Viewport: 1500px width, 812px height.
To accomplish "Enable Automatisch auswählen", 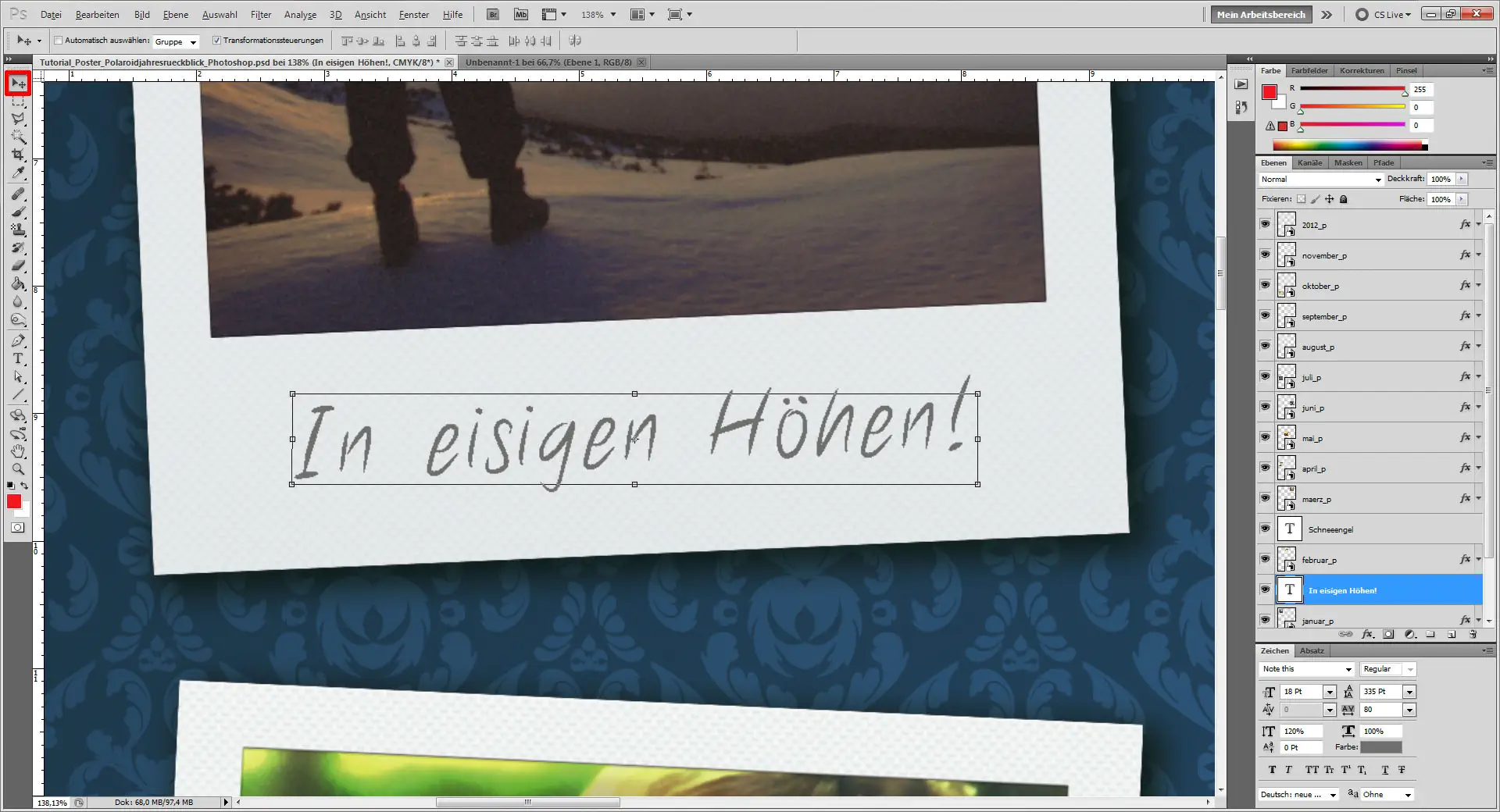I will 59,40.
